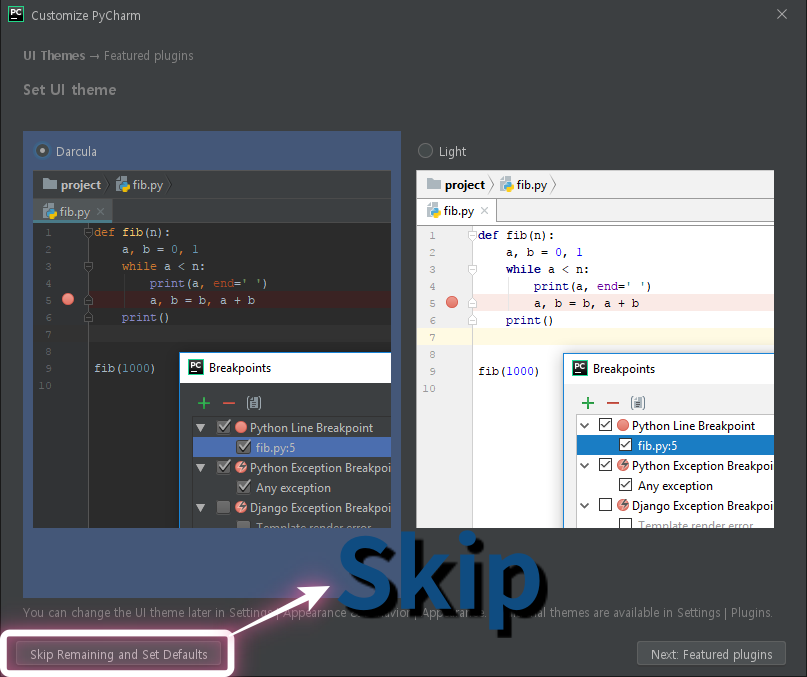Go to Next: Featured plugins
Viewport: 807px width, 677px height.
click(711, 654)
